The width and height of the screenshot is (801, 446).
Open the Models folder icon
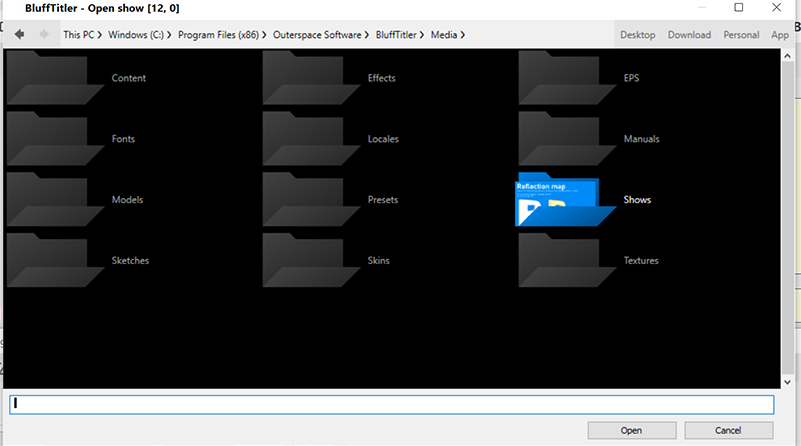click(55, 199)
